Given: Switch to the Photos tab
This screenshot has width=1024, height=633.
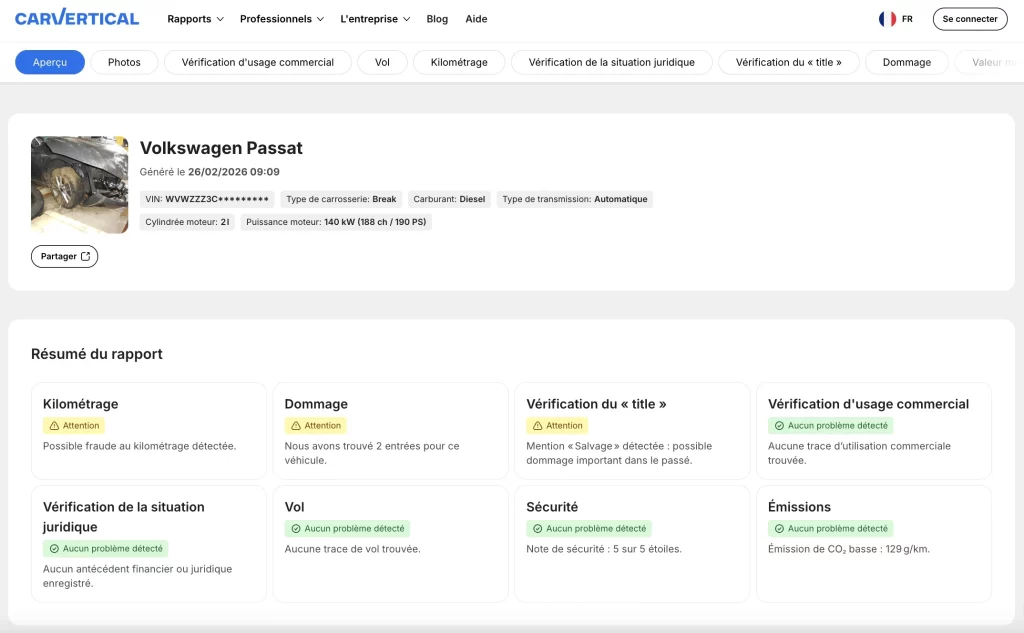Looking at the screenshot, I should click(x=124, y=62).
